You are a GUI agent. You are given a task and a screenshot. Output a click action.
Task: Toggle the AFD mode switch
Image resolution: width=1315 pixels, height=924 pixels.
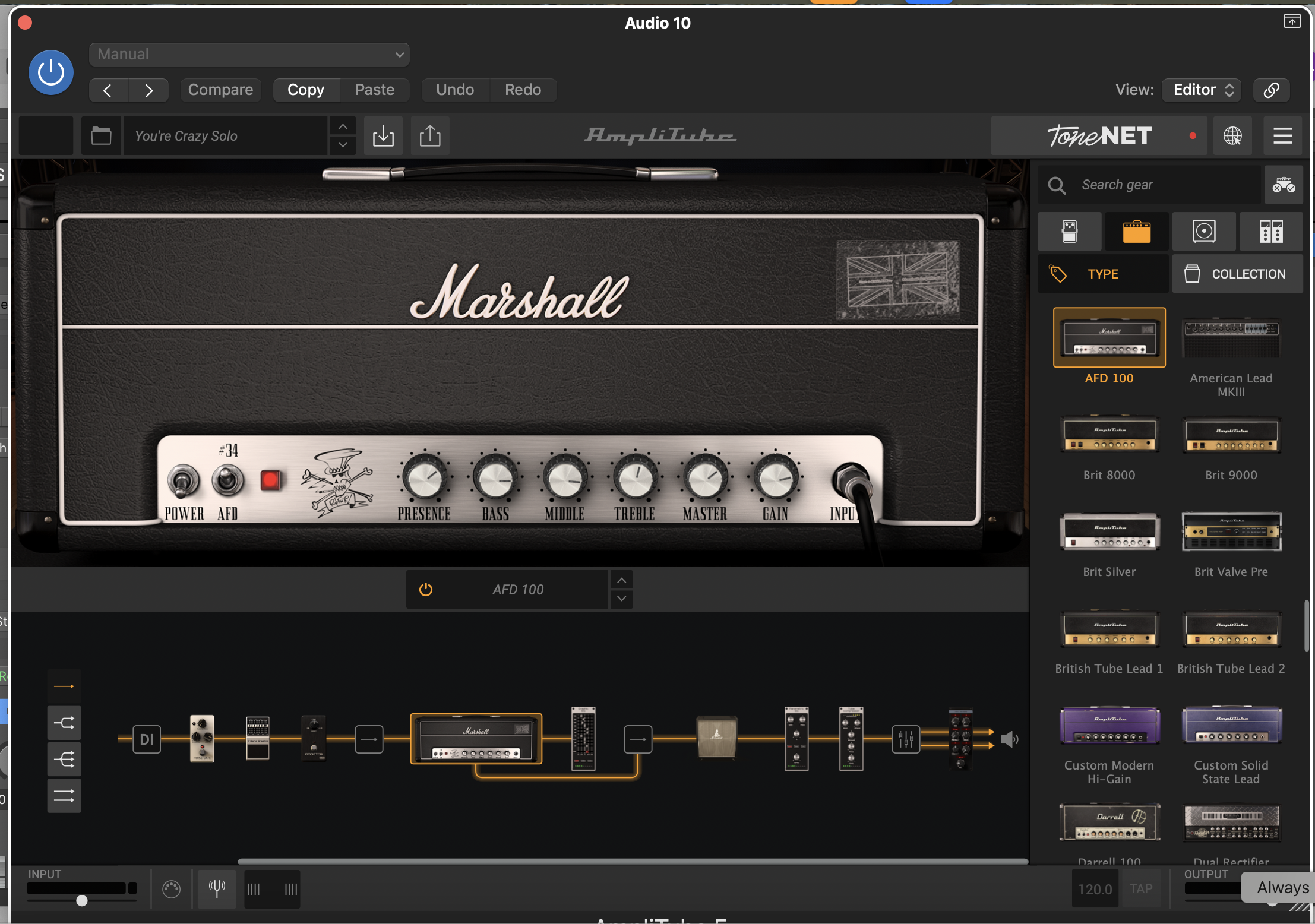[227, 480]
